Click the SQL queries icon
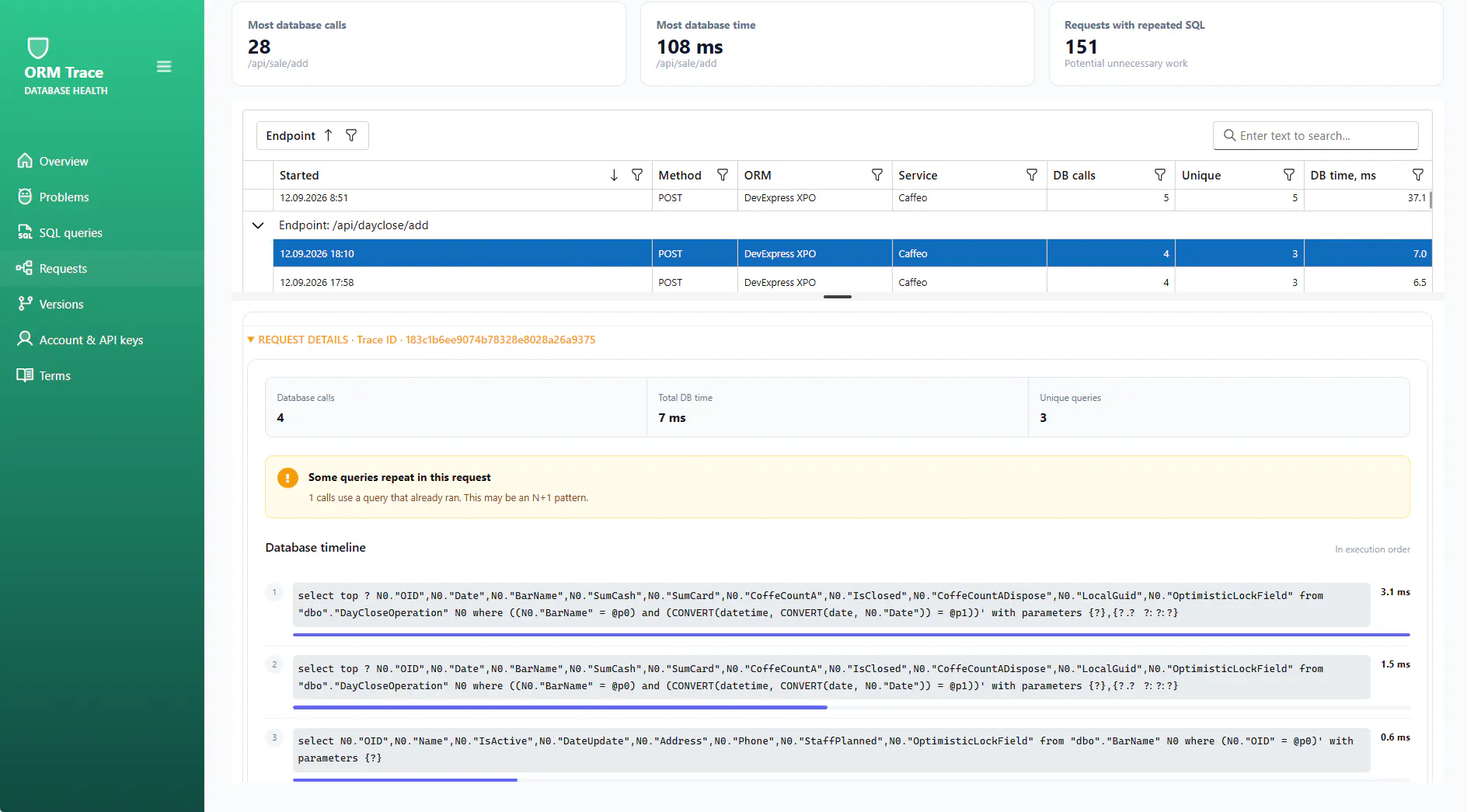Image resolution: width=1467 pixels, height=812 pixels. pos(25,232)
